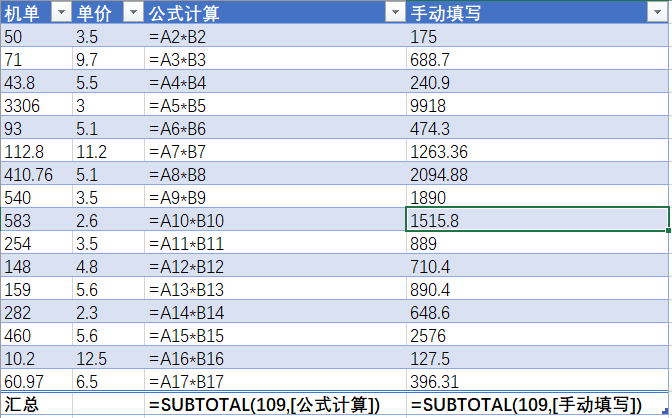The image size is (672, 418).
Task: Select cell containing formula =A16*B16
Action: pyautogui.click(x=276, y=358)
